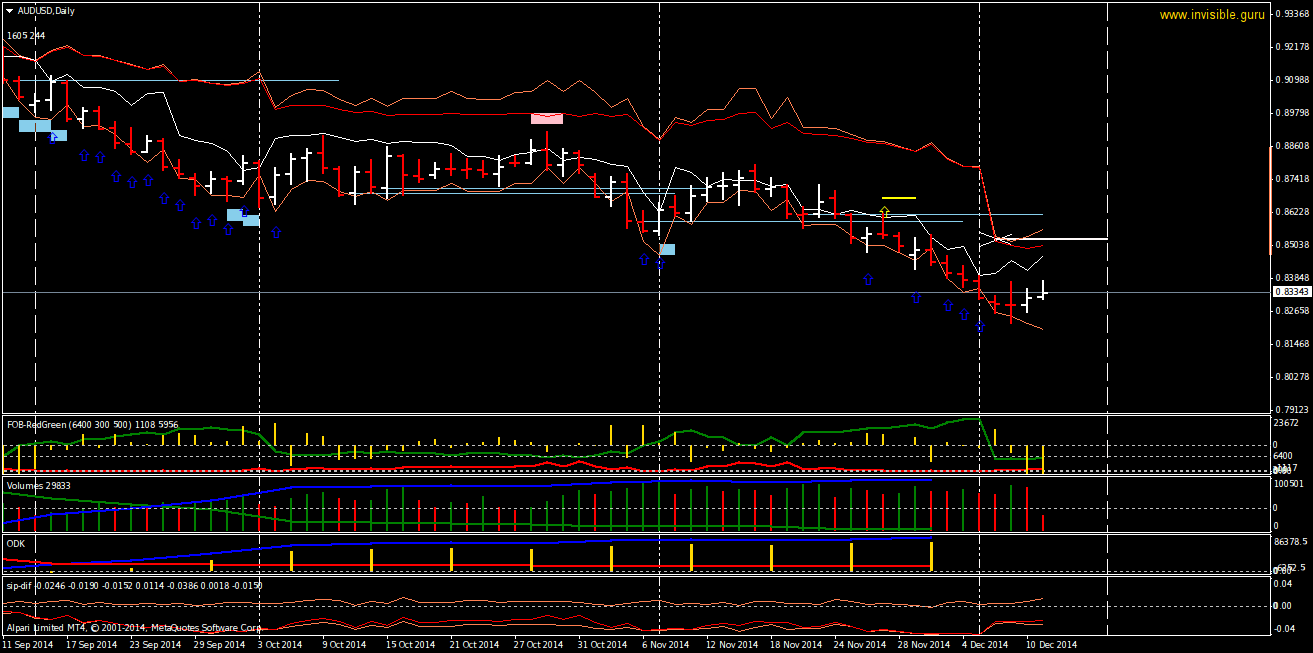Click the 4 Dec 2014 date label
1313x653 pixels.
(x=986, y=645)
